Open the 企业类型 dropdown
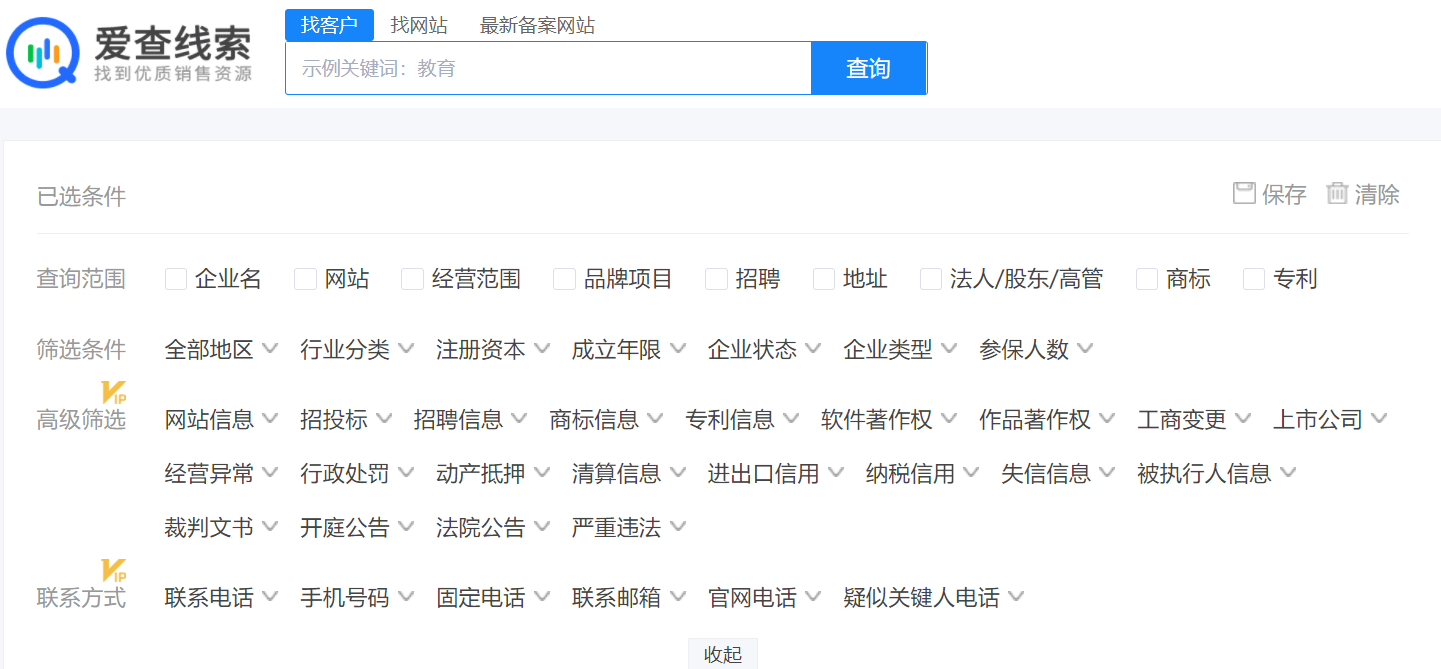 click(x=901, y=349)
